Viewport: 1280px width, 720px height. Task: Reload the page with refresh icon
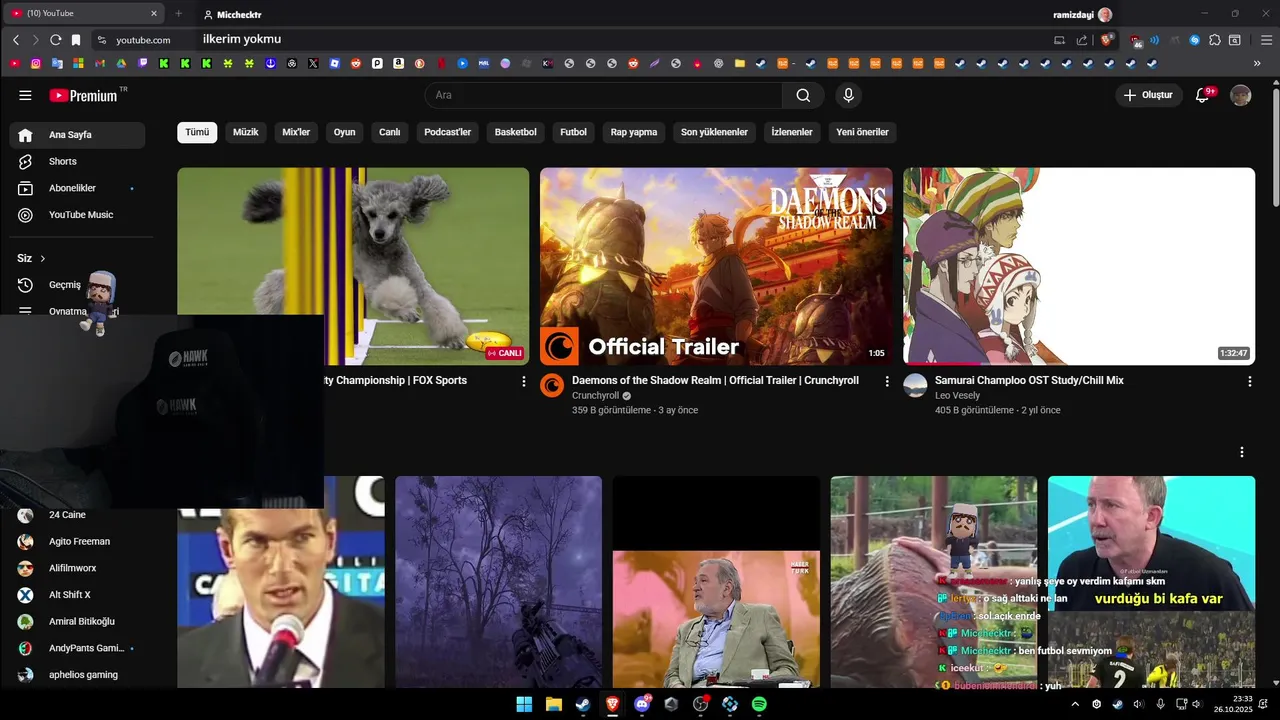click(55, 40)
